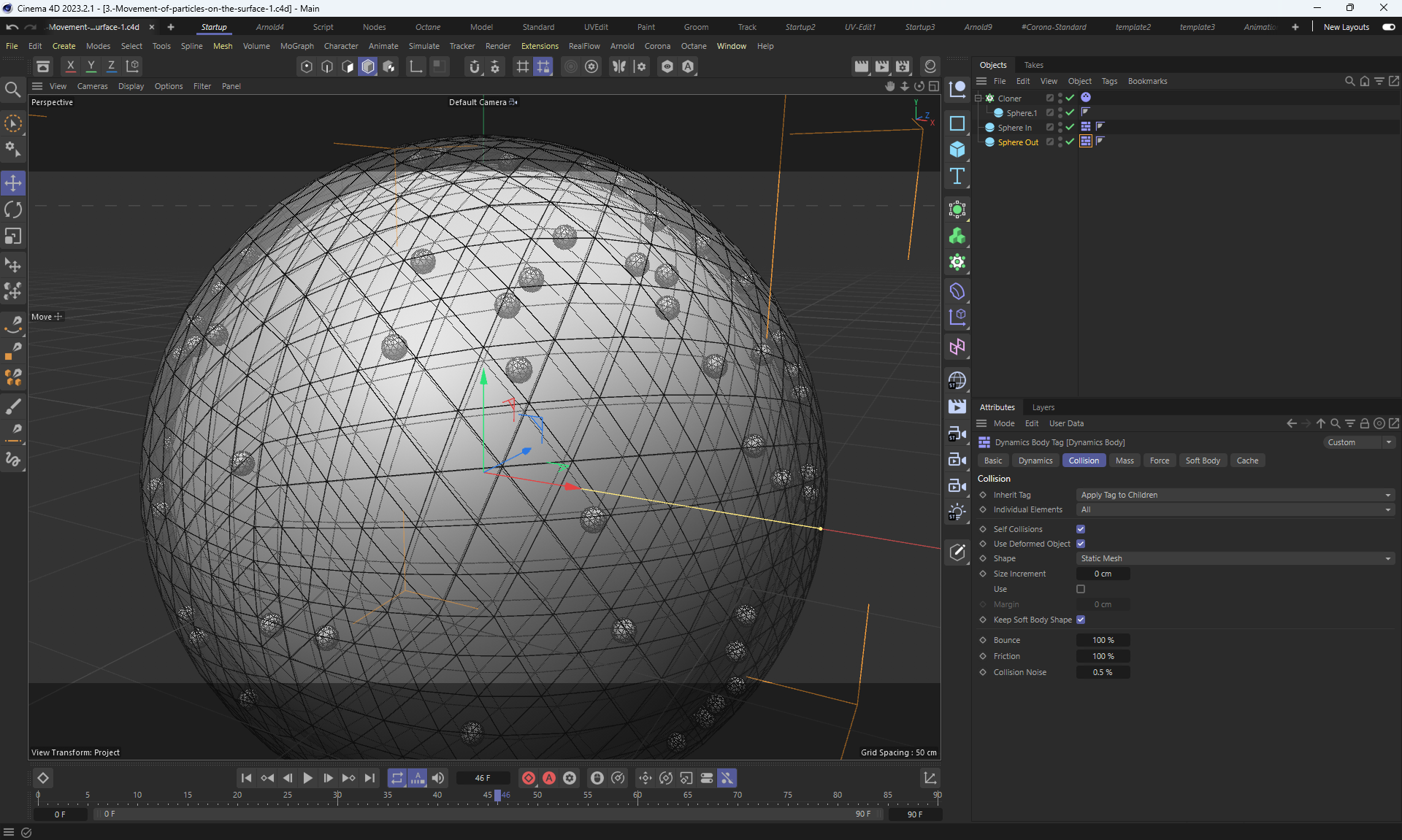The width and height of the screenshot is (1402, 840).
Task: Click the Record active objects button
Action: pos(529,778)
